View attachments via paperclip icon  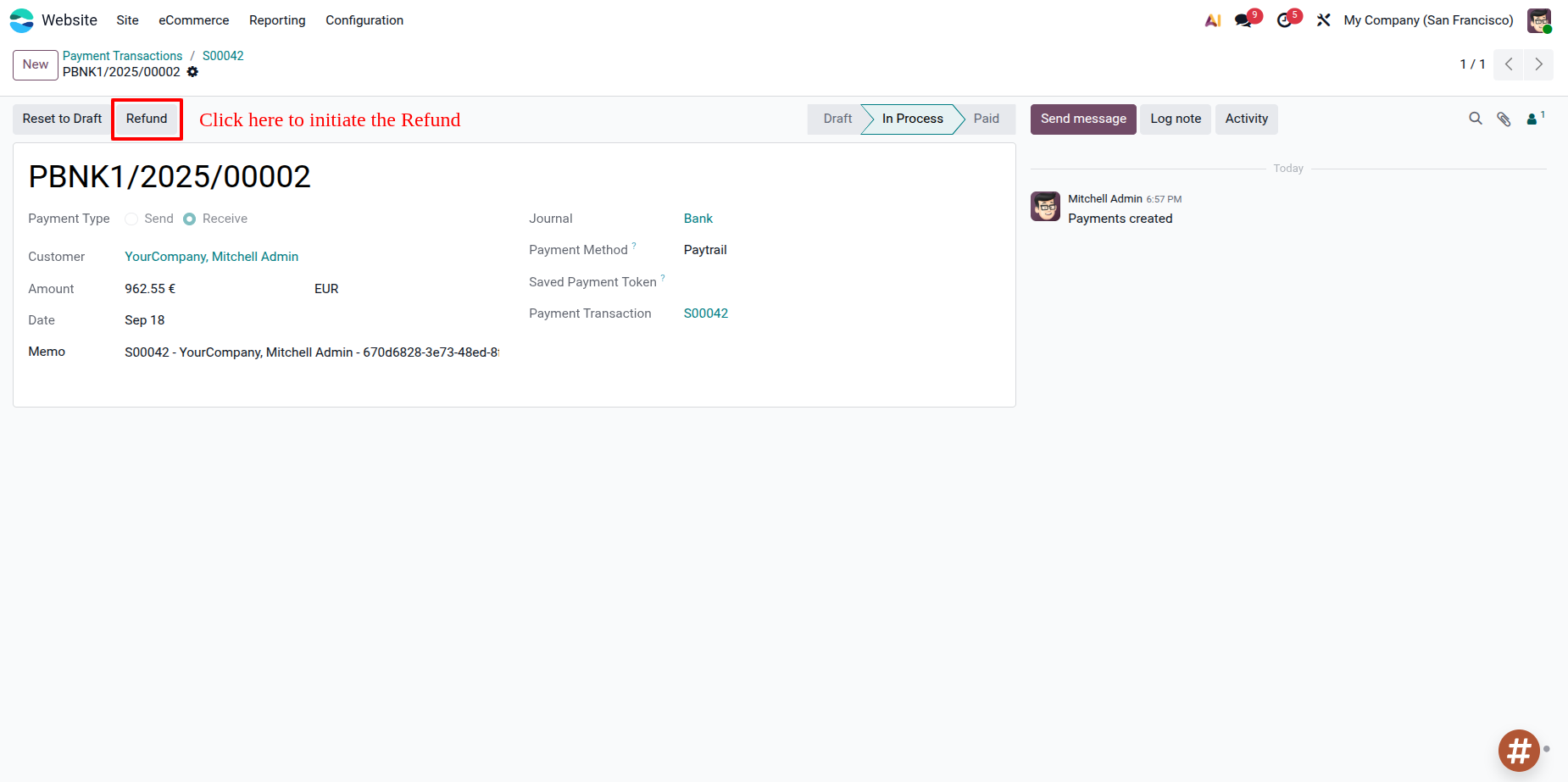point(1504,119)
